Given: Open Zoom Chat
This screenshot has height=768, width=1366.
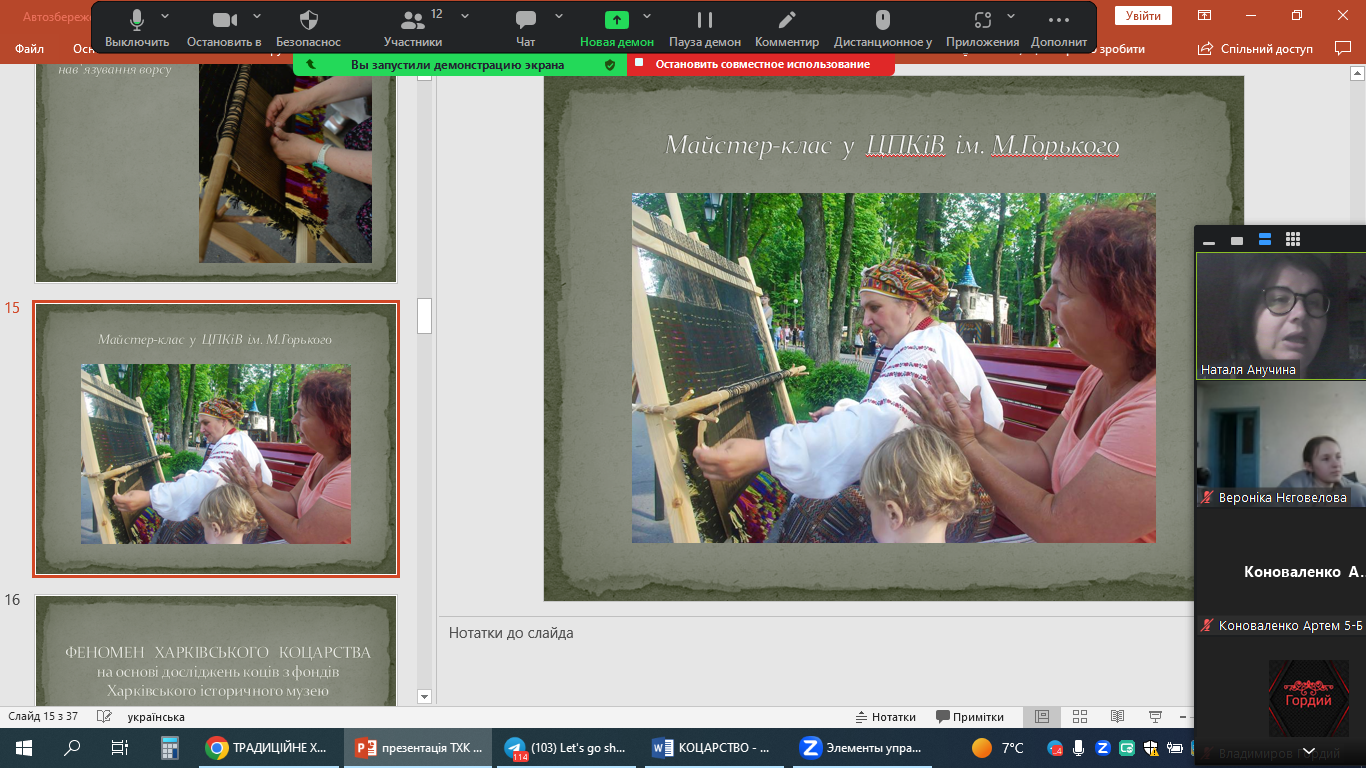Looking at the screenshot, I should coord(526,28).
